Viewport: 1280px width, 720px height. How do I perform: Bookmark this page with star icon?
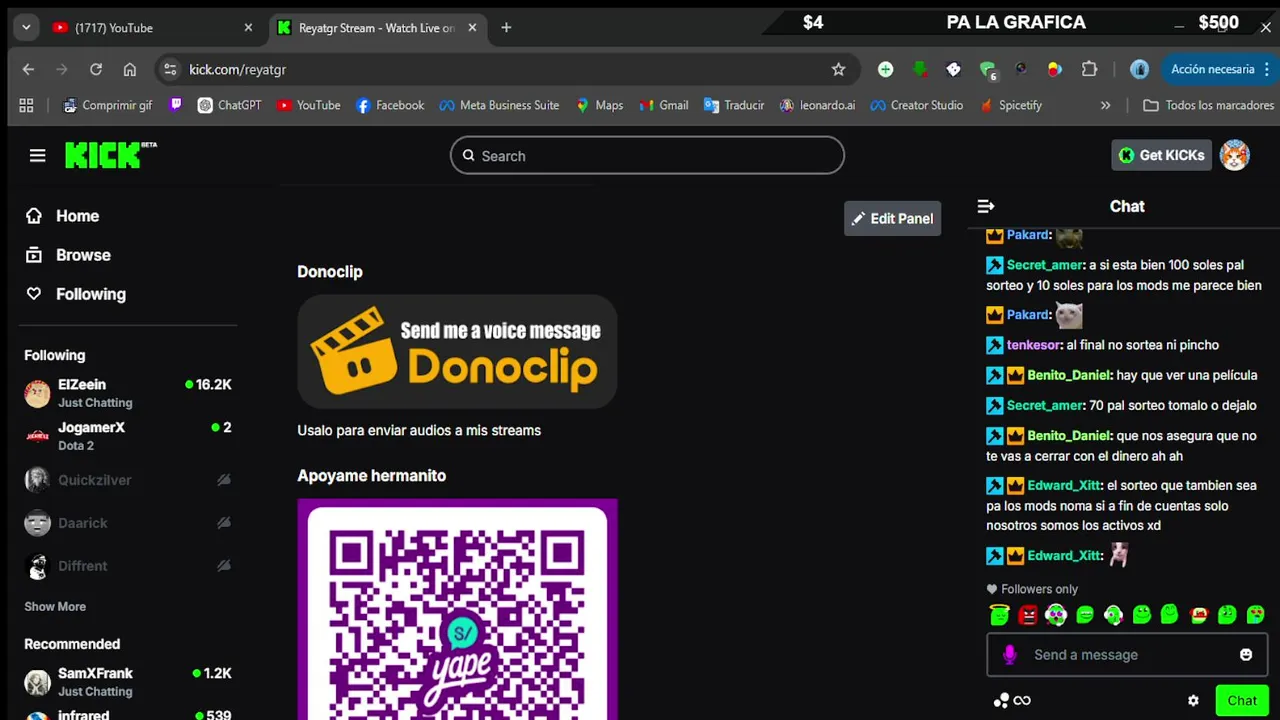pyautogui.click(x=838, y=69)
